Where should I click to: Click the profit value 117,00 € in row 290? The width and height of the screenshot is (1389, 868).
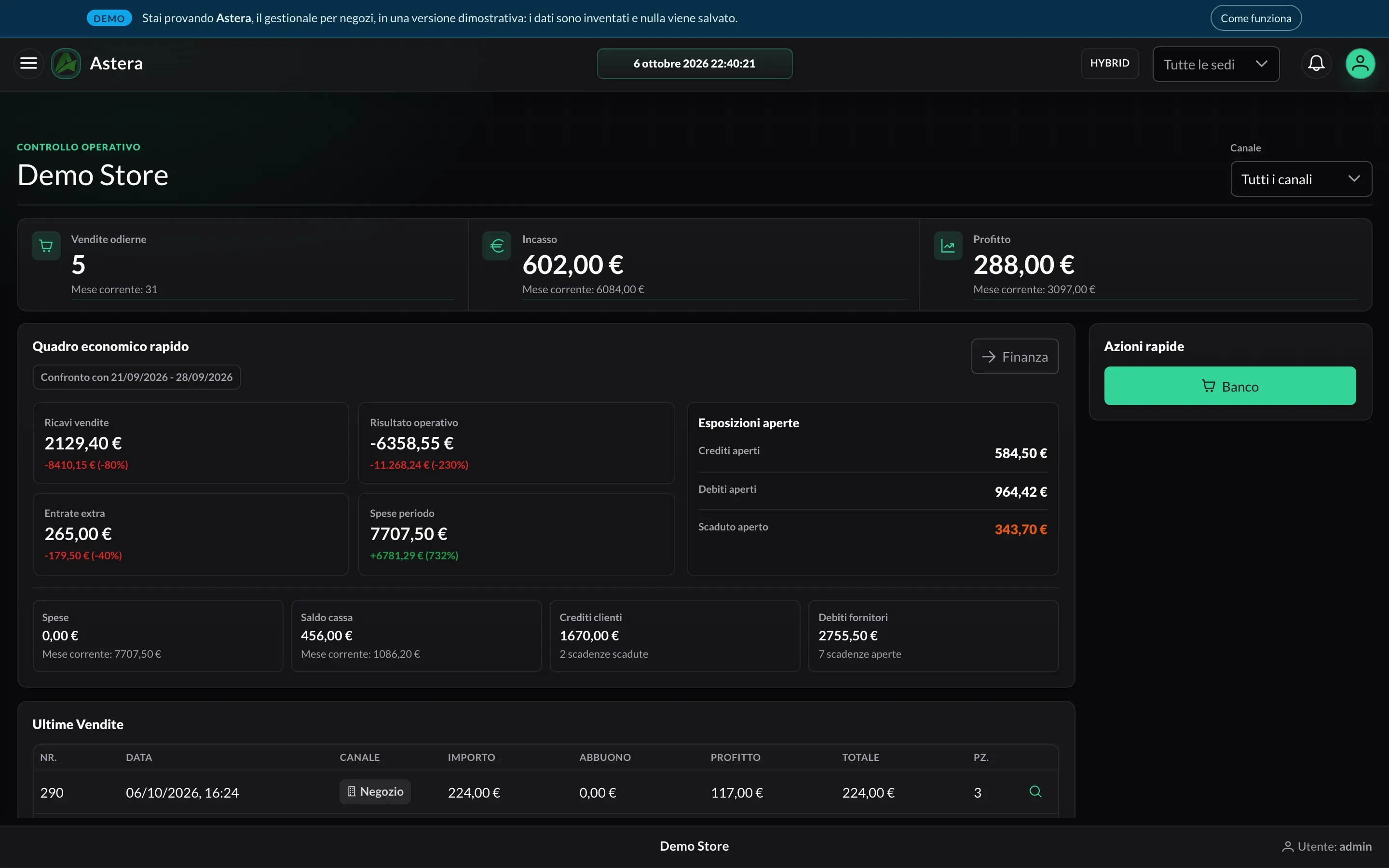coord(737,793)
